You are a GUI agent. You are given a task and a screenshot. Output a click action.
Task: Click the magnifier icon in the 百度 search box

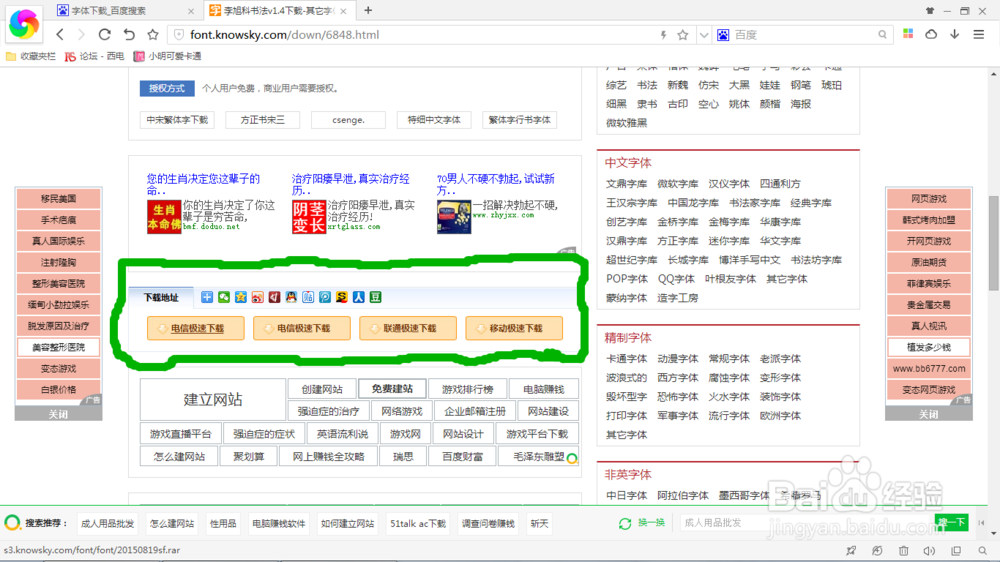click(x=882, y=35)
